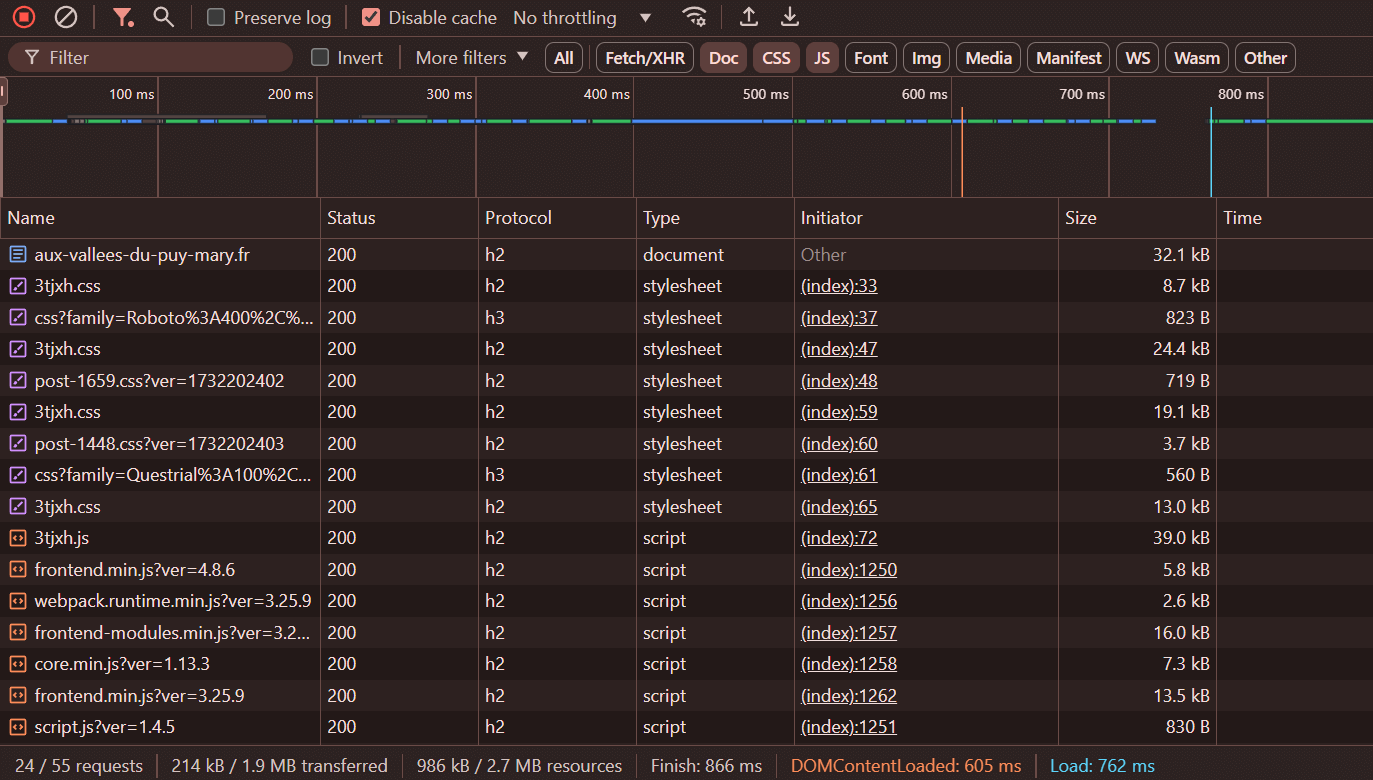Turn on the Font type filter

(x=871, y=58)
